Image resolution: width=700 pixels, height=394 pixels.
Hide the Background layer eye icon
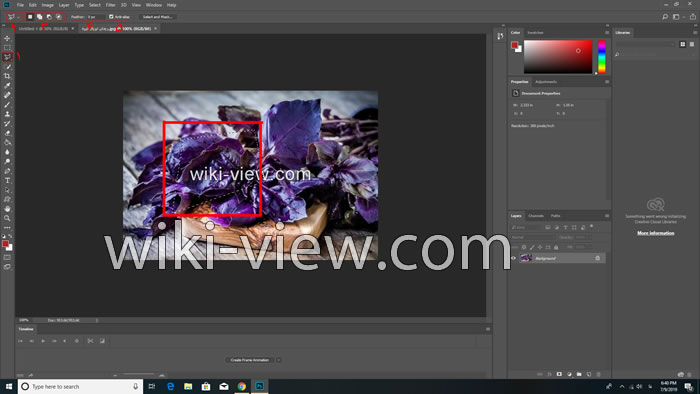513,258
